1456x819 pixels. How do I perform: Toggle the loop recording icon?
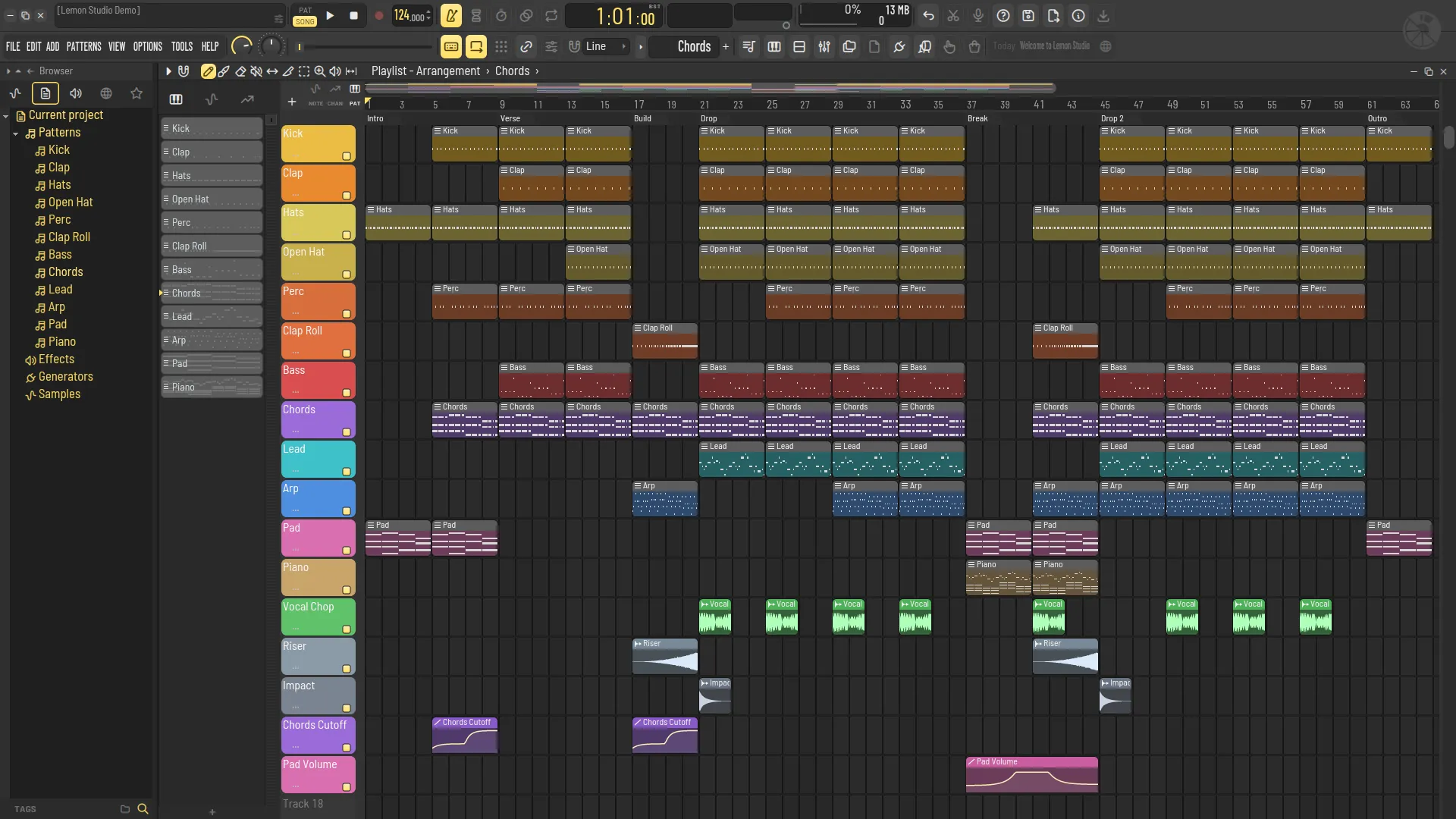click(551, 16)
